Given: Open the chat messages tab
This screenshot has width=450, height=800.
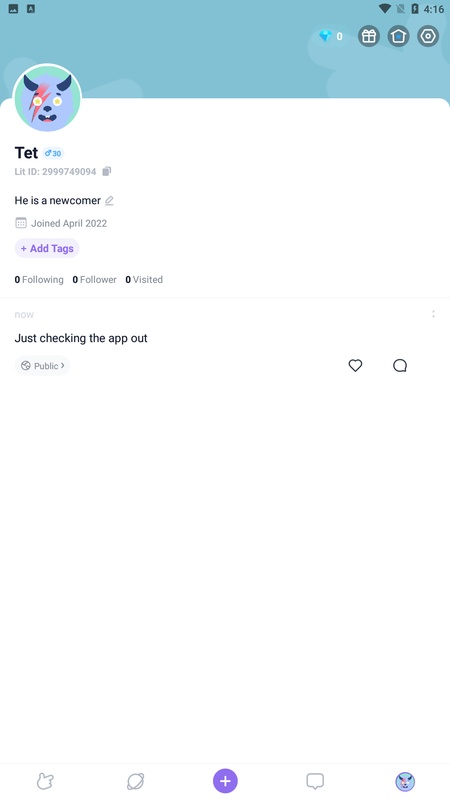Looking at the screenshot, I should click(x=315, y=781).
